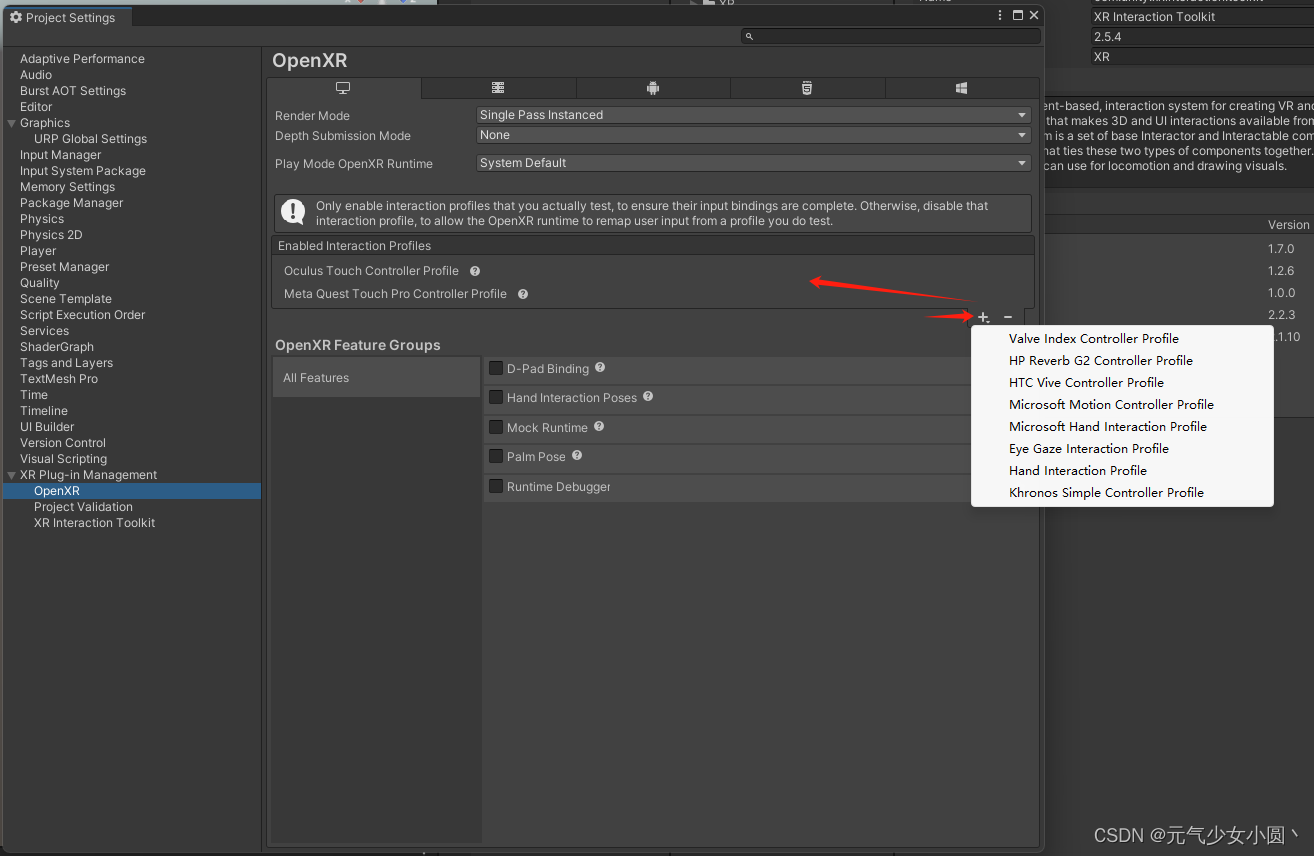Switch to the Dedicated Server platform tab
The image size is (1314, 856).
tap(498, 88)
